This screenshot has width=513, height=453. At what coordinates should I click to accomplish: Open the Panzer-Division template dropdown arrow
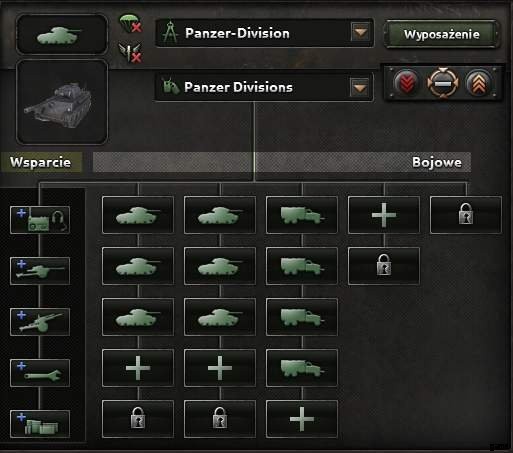tap(360, 33)
